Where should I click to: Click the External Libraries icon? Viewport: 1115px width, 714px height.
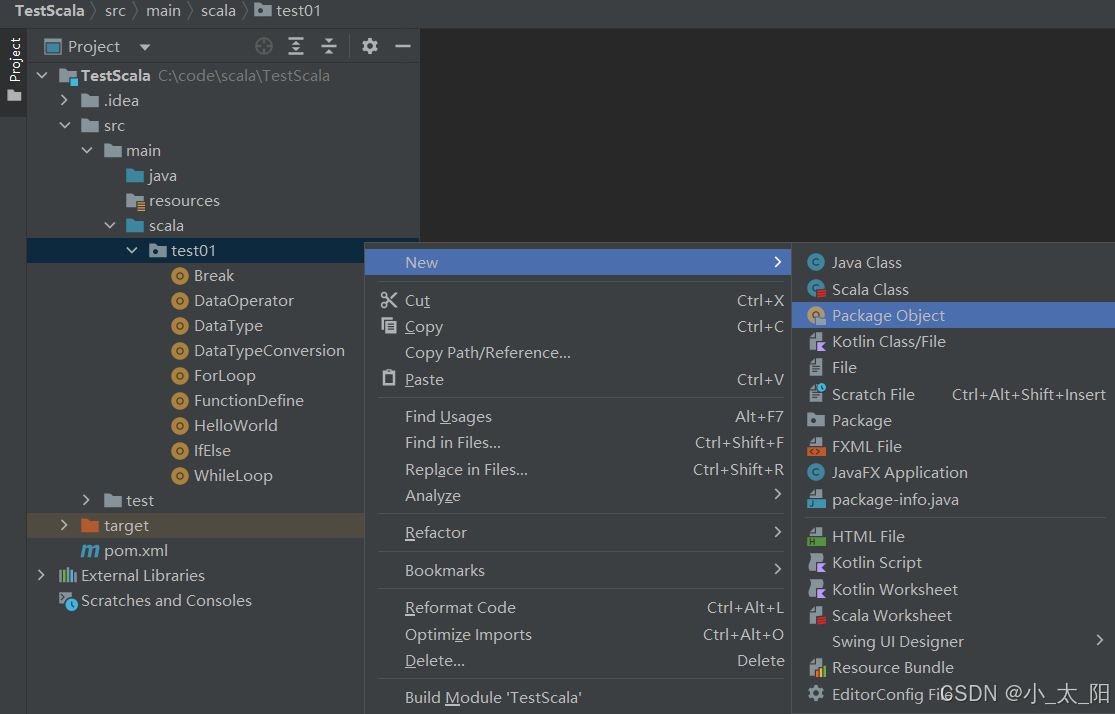tap(68, 575)
